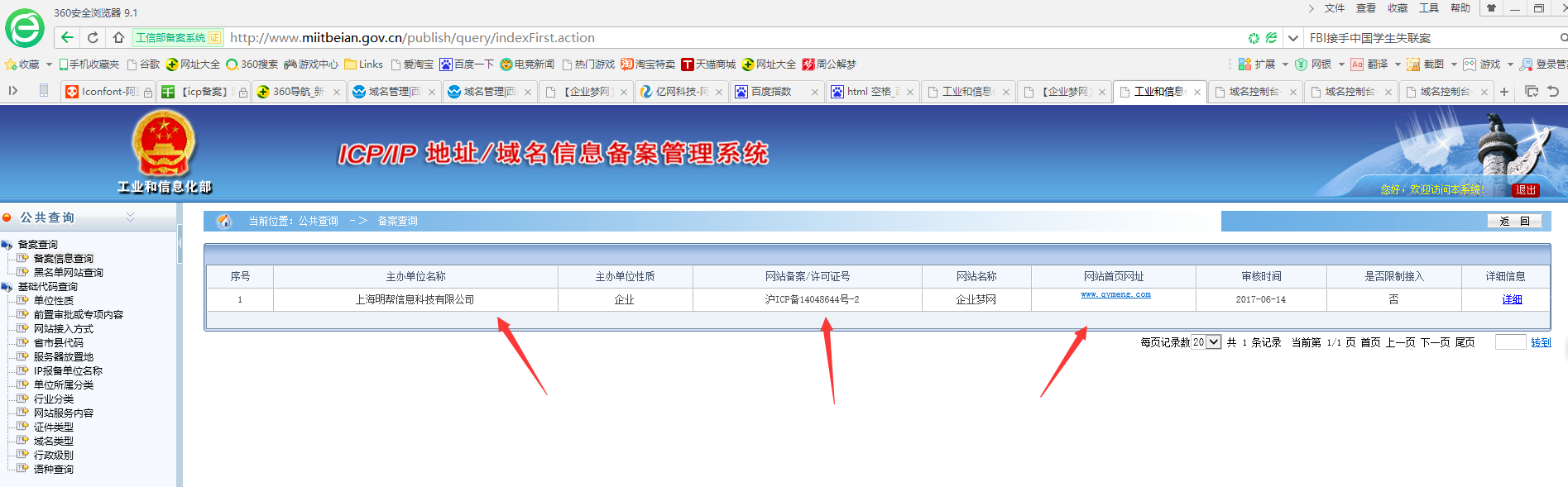This screenshot has width=1568, height=487.
Task: Reload the page with refresh icon
Action: (x=93, y=37)
